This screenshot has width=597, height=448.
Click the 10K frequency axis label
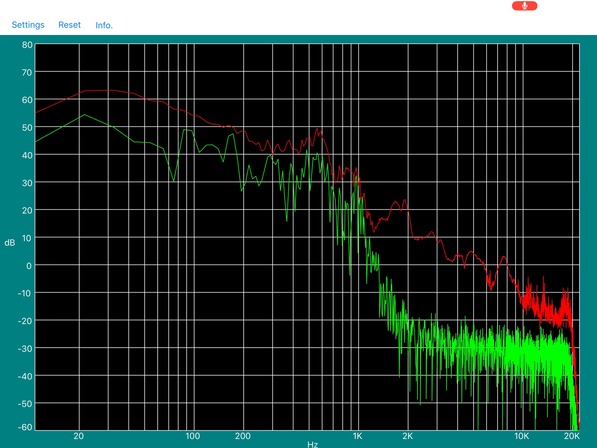522,436
